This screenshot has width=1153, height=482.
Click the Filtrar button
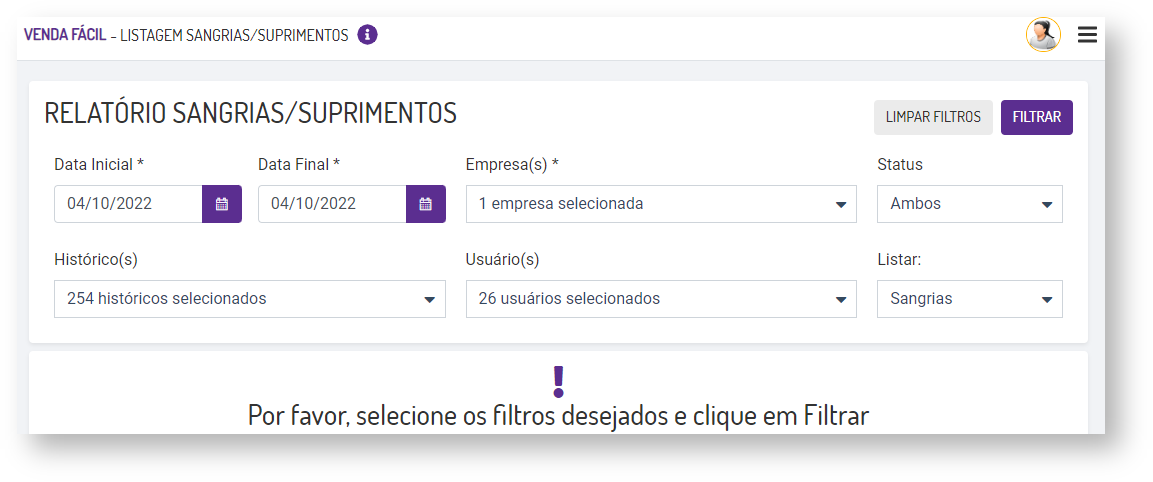tap(1036, 117)
